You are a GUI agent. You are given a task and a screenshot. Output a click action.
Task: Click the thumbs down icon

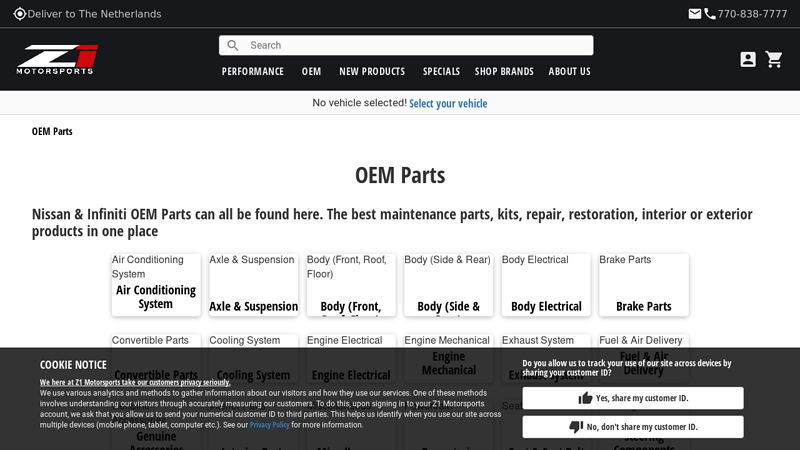tap(576, 427)
